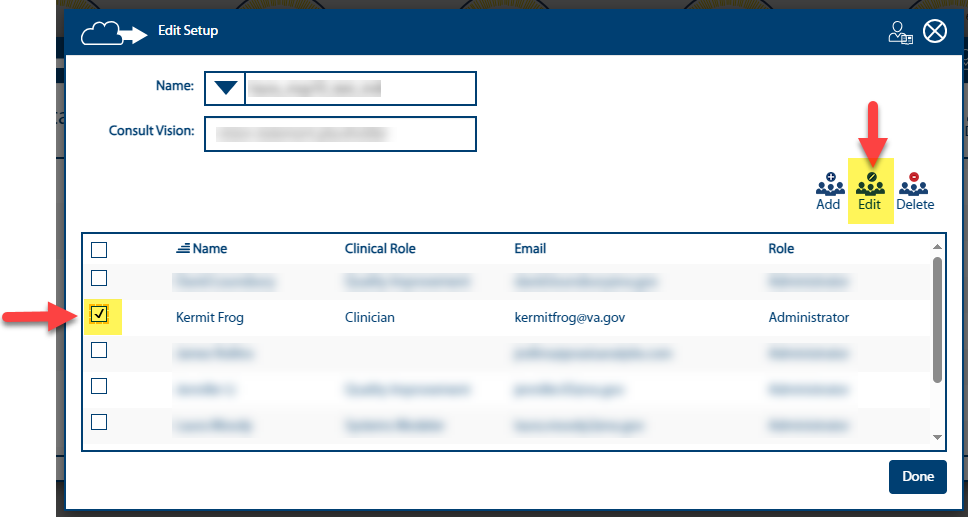Click the user list scrollbar thumb

click(937, 320)
